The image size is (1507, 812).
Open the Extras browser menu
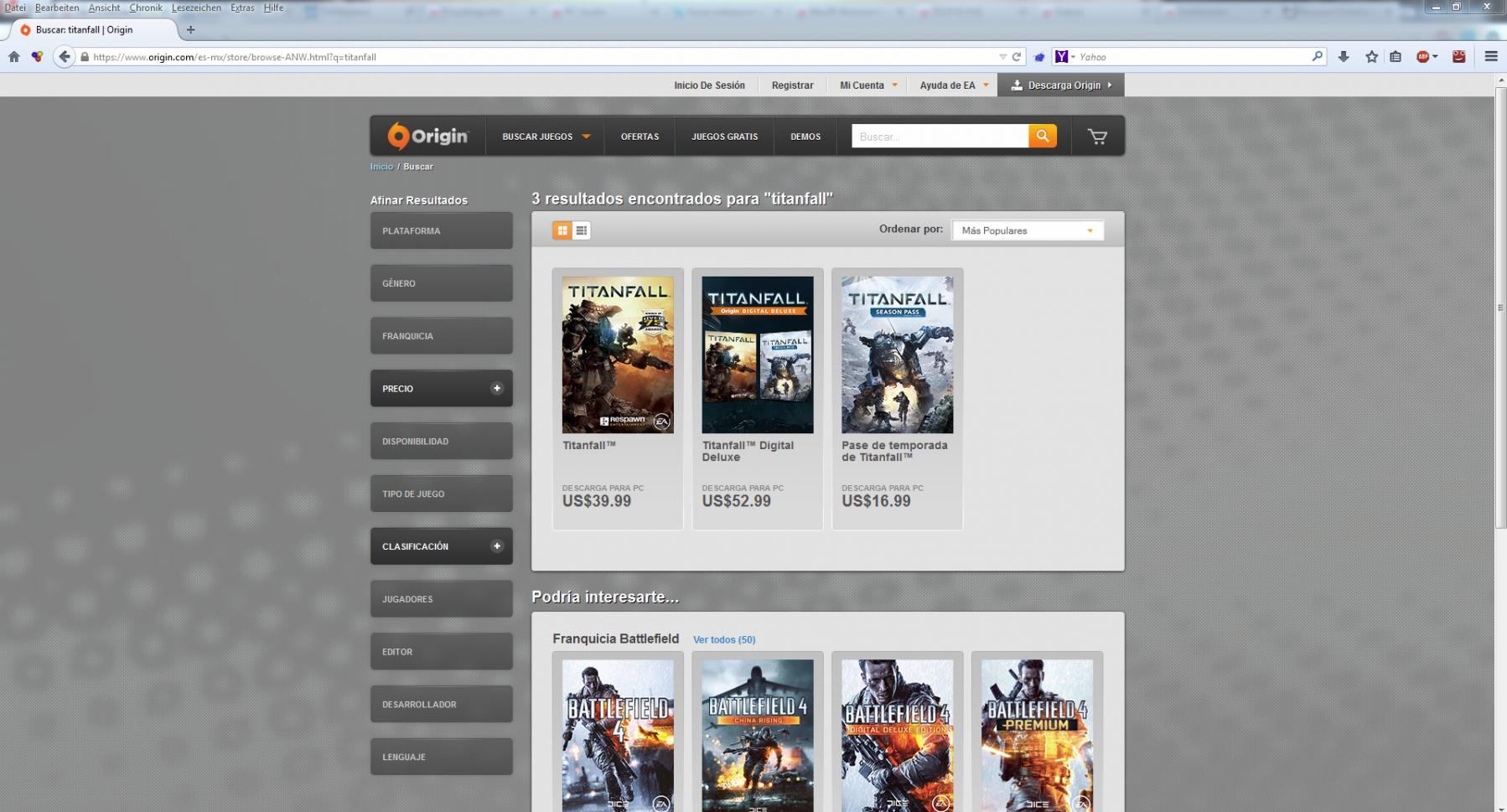coord(242,8)
